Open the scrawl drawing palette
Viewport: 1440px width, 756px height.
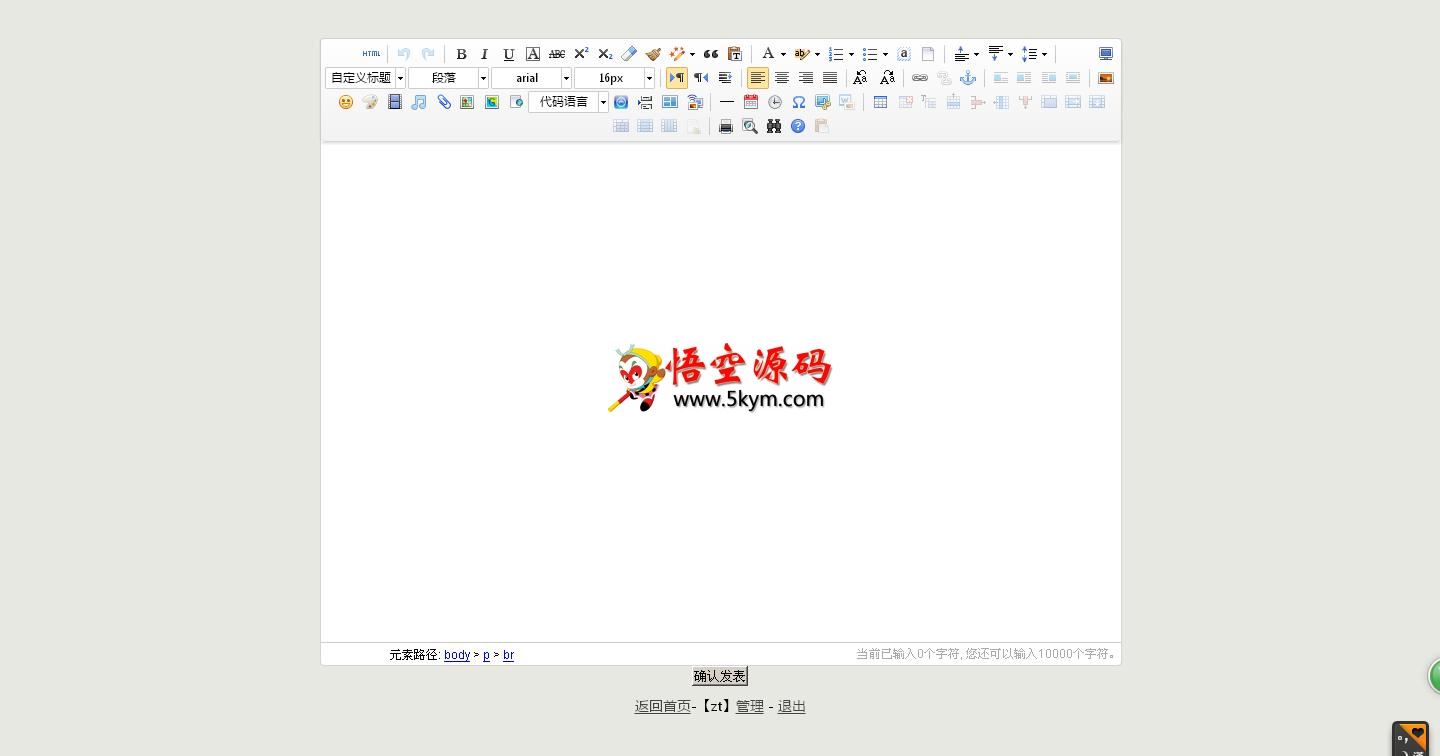click(370, 102)
